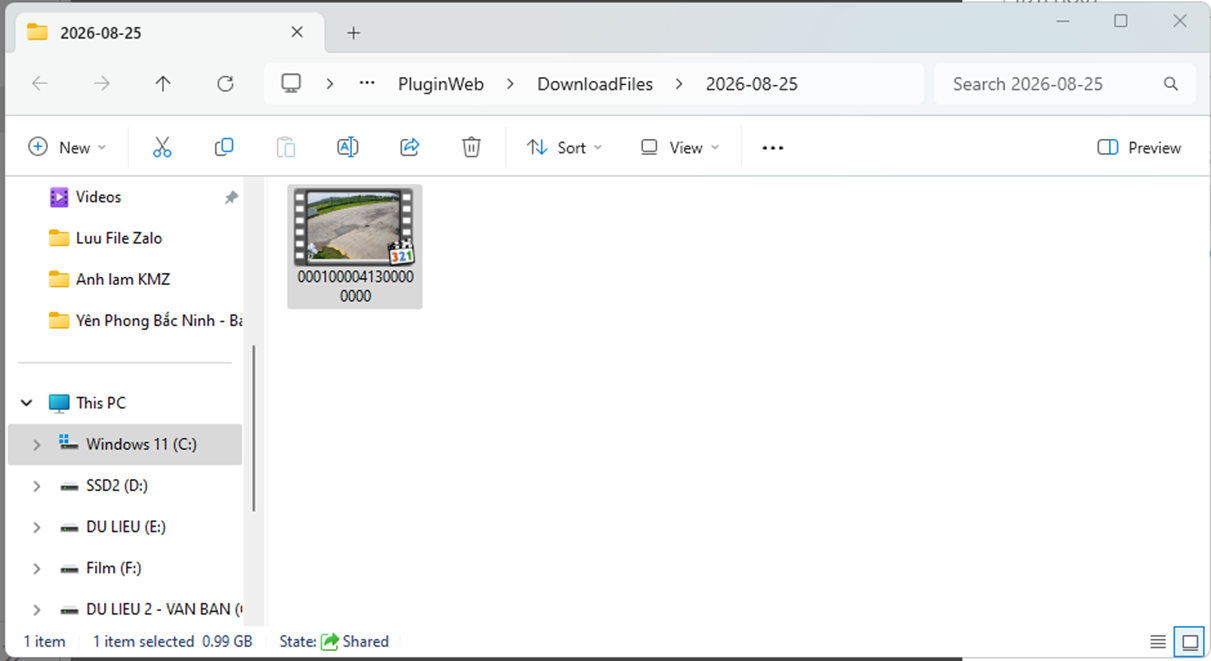
Task: Refresh the current folder
Action: (225, 84)
